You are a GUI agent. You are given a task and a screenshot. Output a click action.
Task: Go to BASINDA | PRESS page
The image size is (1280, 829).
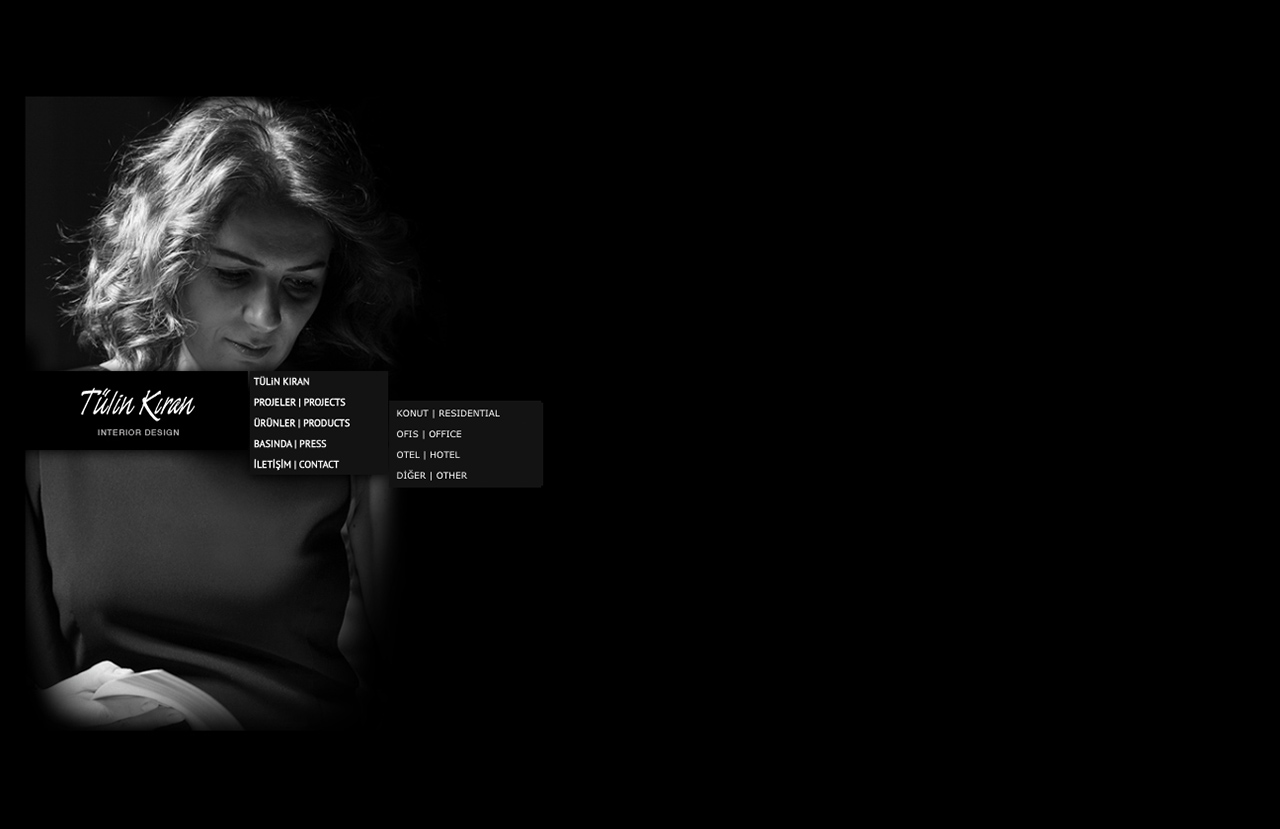click(x=290, y=444)
